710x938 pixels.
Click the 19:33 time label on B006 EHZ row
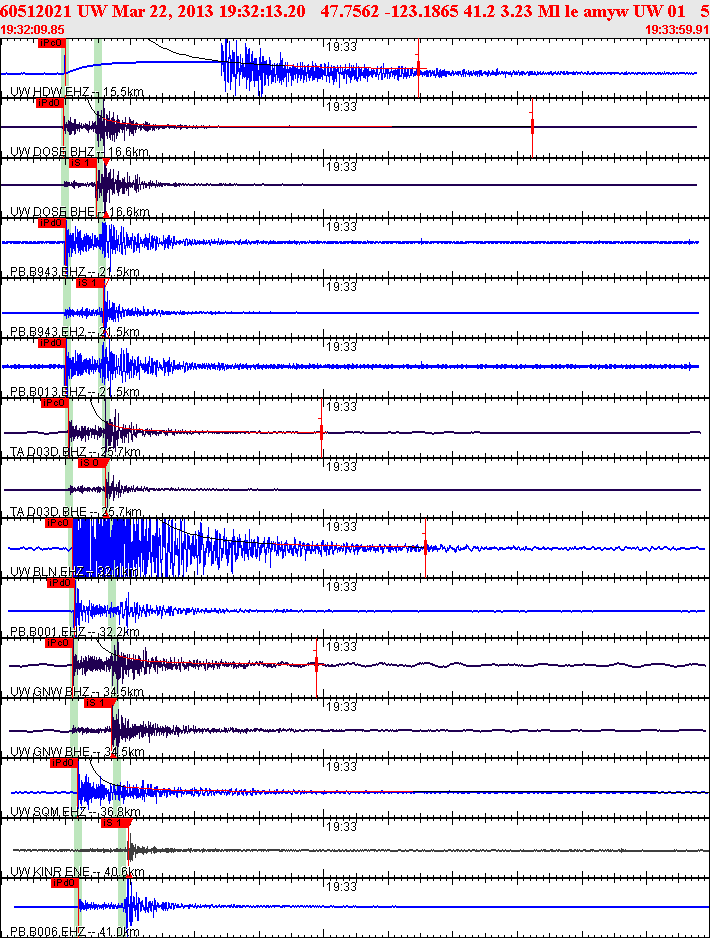coord(342,887)
